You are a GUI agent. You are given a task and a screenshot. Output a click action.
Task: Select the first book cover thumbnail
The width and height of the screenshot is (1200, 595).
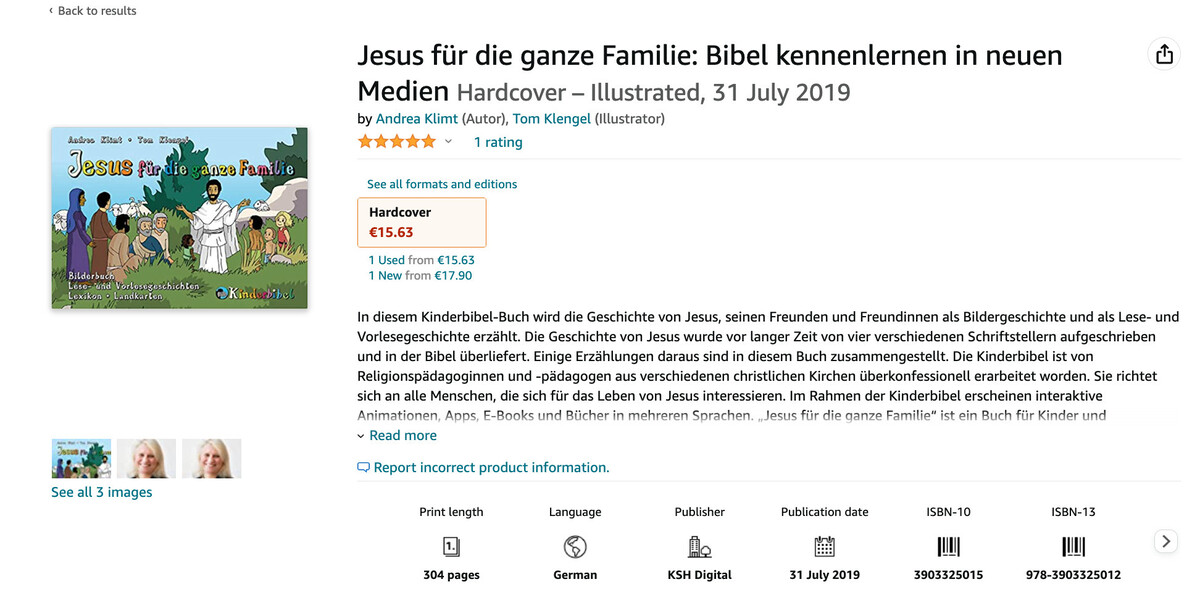[x=81, y=458]
